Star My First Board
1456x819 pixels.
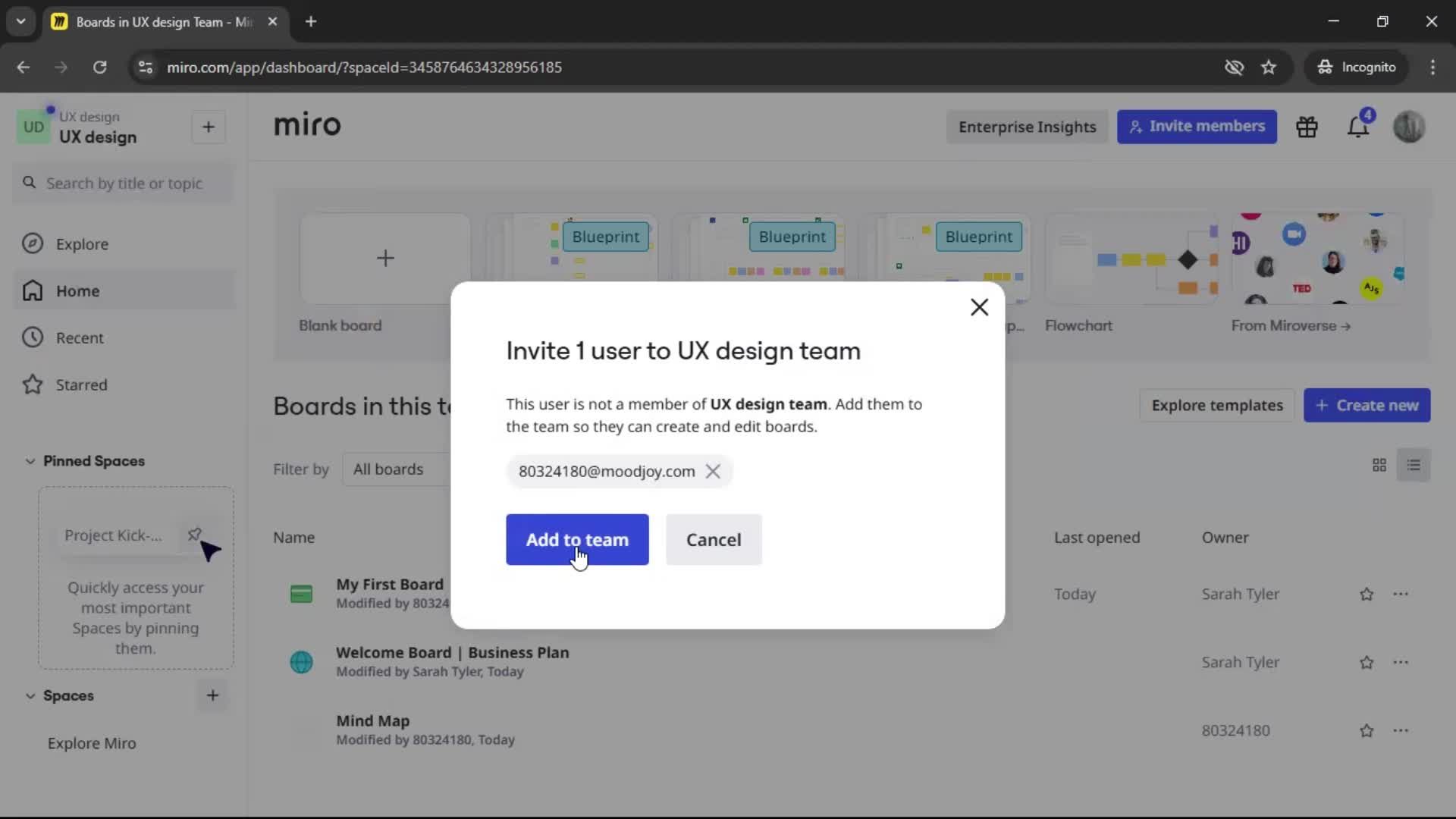coord(1367,594)
